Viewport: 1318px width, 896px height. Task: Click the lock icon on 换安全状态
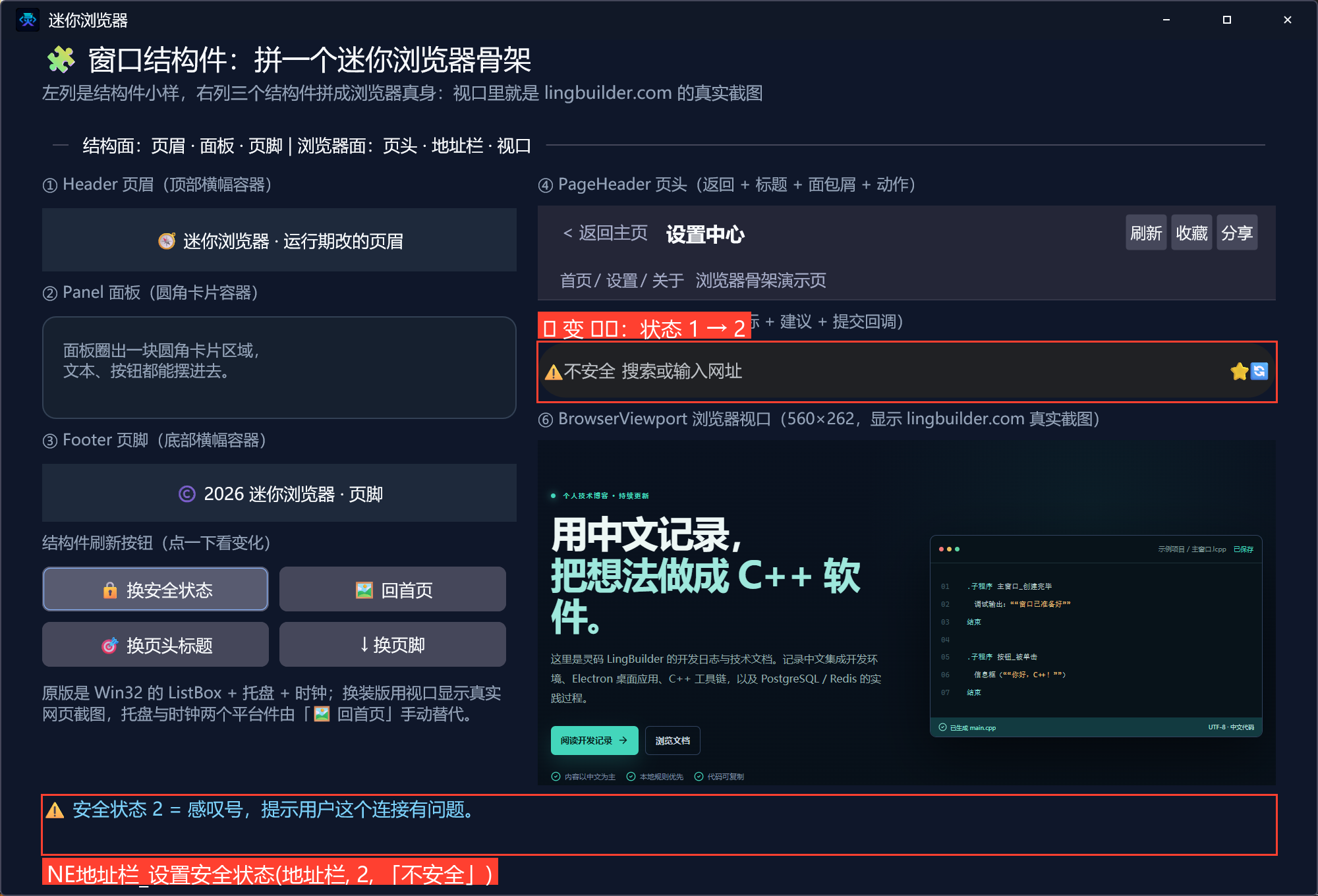pos(110,590)
